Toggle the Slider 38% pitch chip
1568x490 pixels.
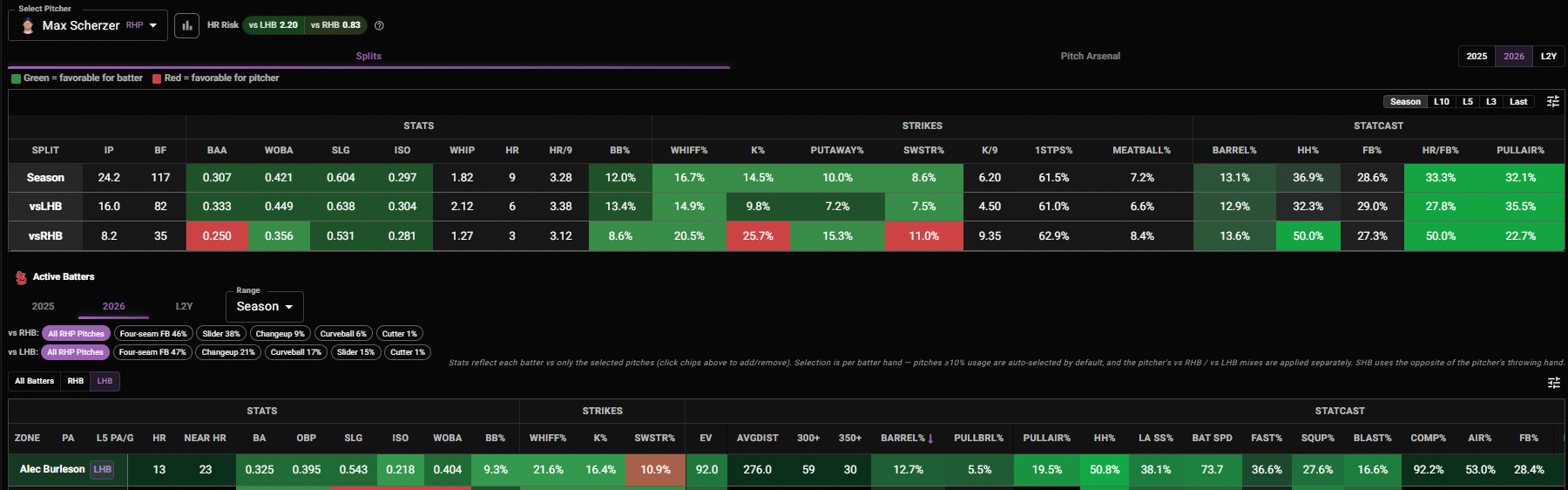click(221, 334)
